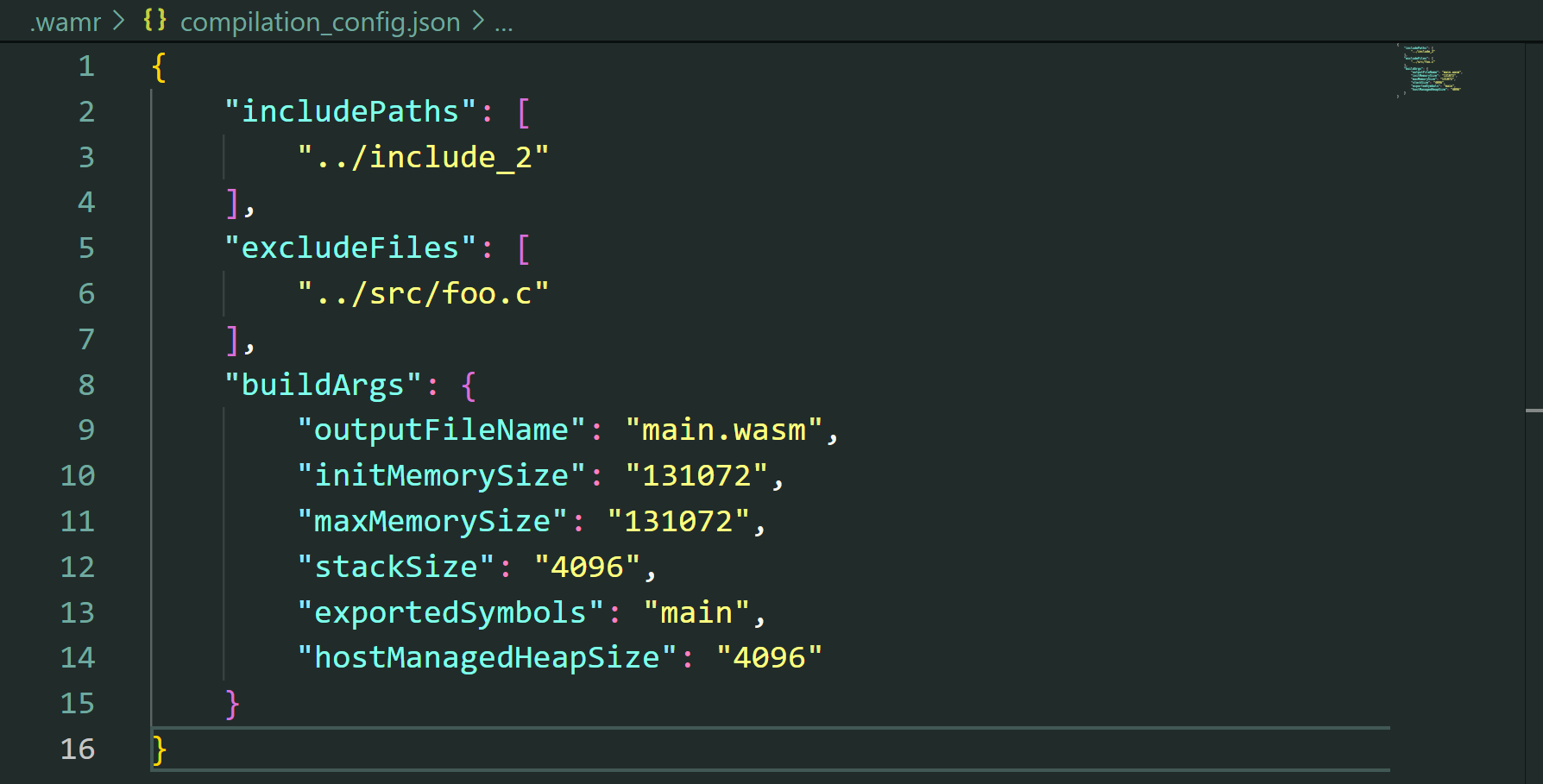This screenshot has height=784, width=1543.
Task: Click the closing brace on line 16
Action: pos(158,750)
